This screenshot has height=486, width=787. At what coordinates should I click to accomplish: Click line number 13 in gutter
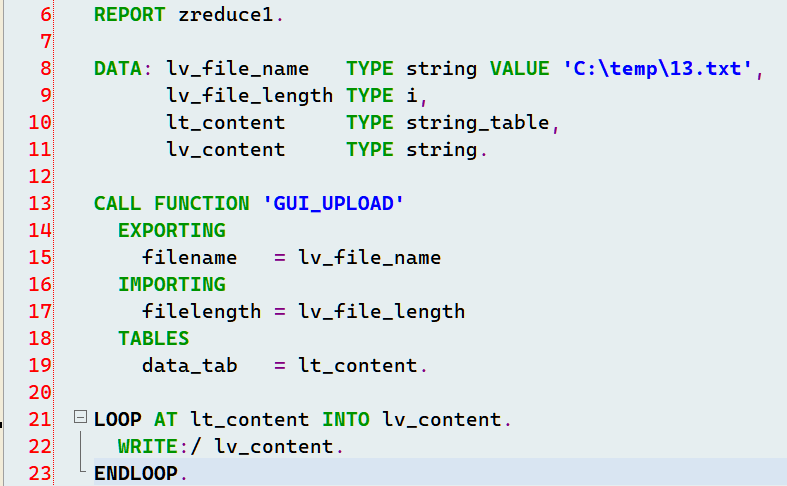(40, 203)
